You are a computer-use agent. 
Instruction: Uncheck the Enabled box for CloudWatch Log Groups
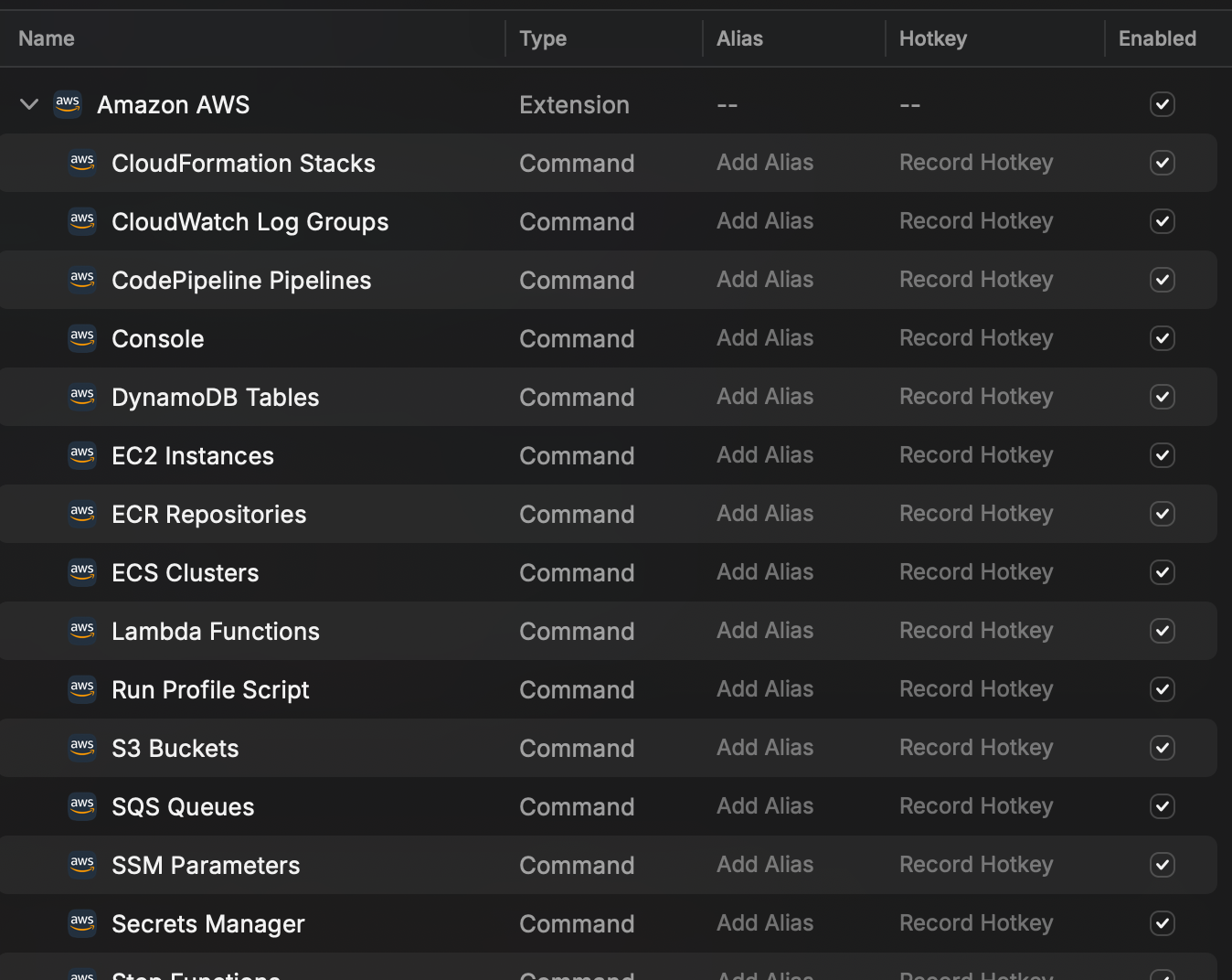coord(1162,221)
